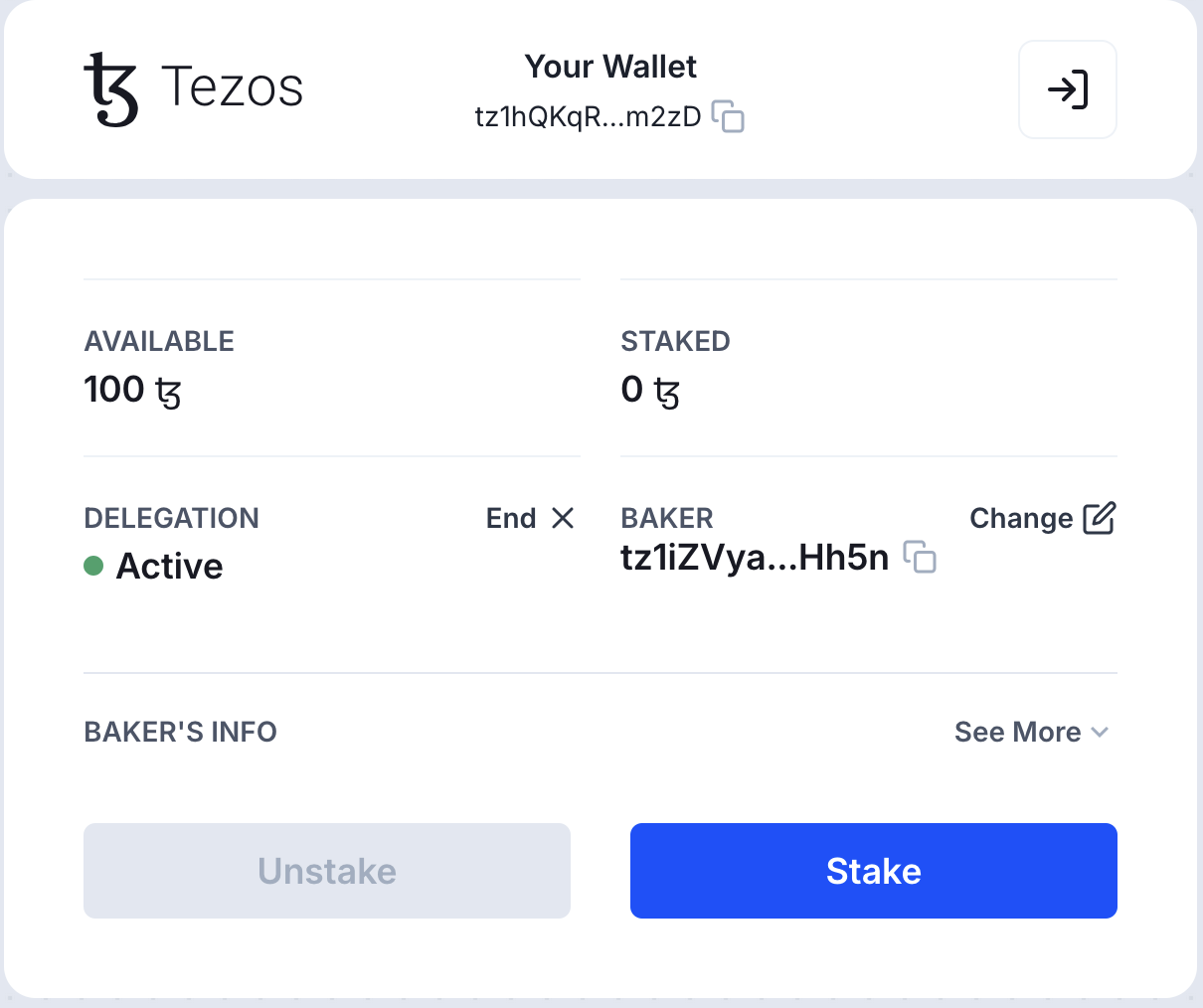Viewport: 1203px width, 1008px height.
Task: Click the greyed-out Unstake button
Action: tap(327, 871)
